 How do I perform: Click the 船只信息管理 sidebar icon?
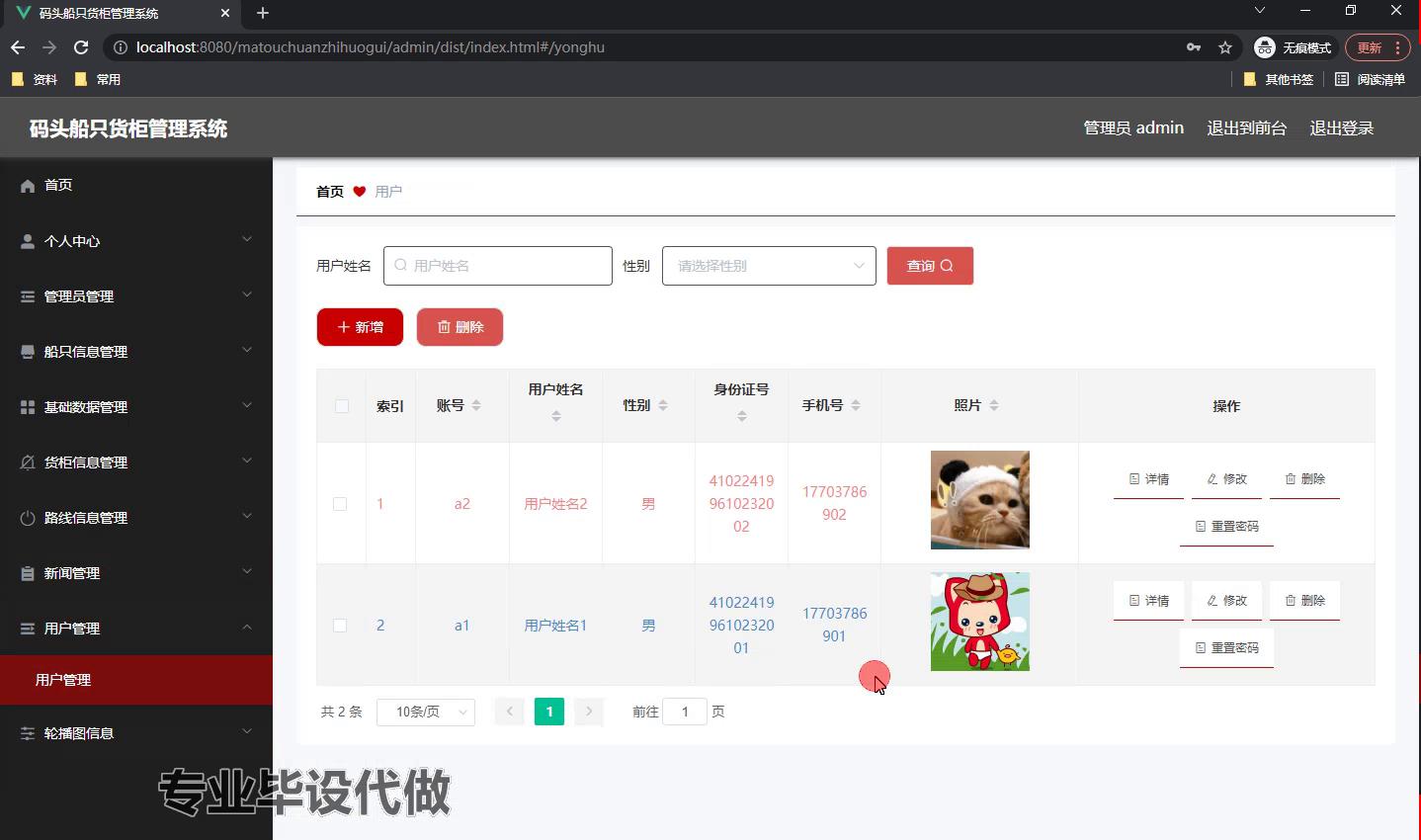pyautogui.click(x=28, y=352)
